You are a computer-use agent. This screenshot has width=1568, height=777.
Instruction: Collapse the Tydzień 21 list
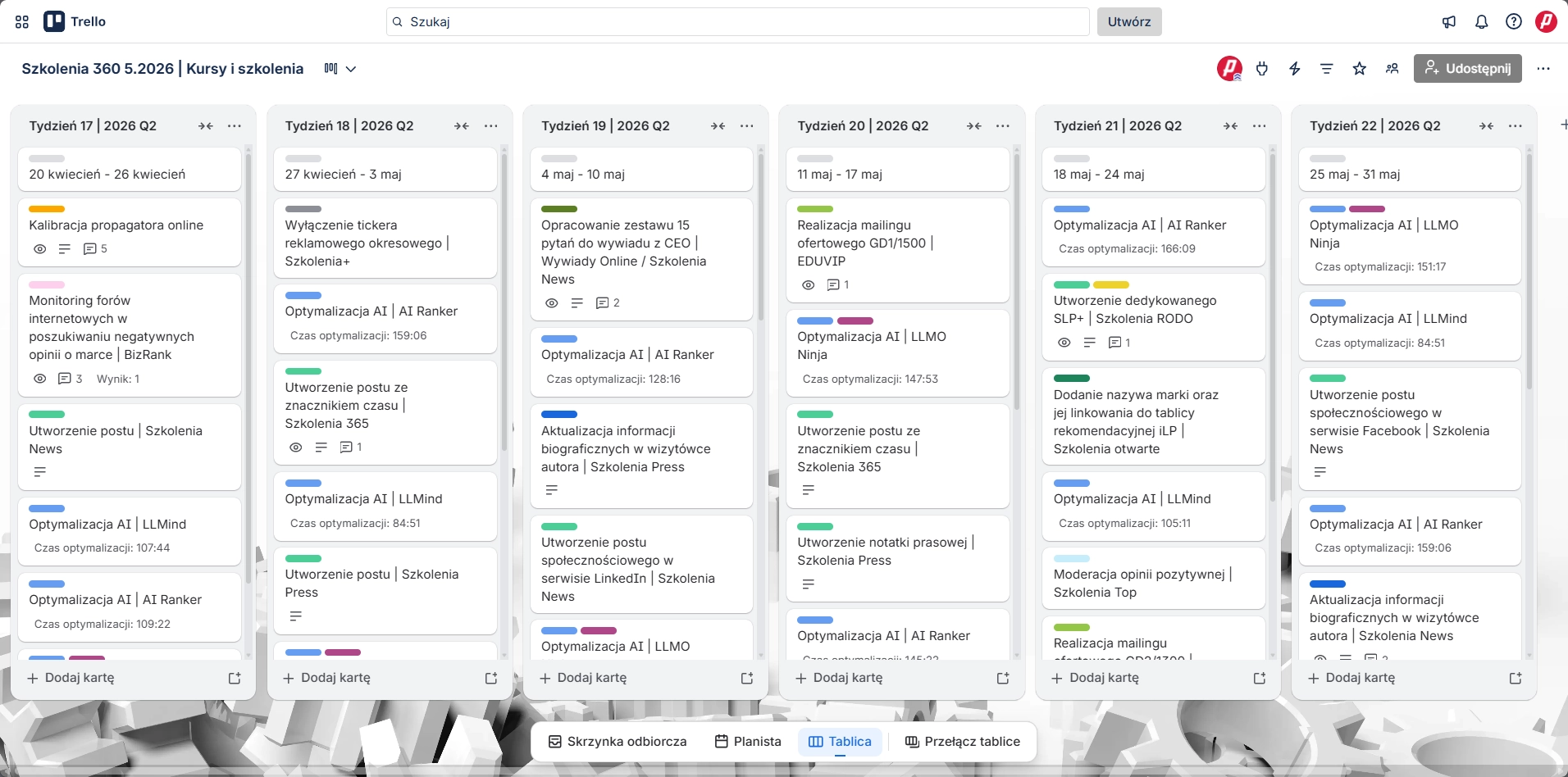click(x=1231, y=126)
